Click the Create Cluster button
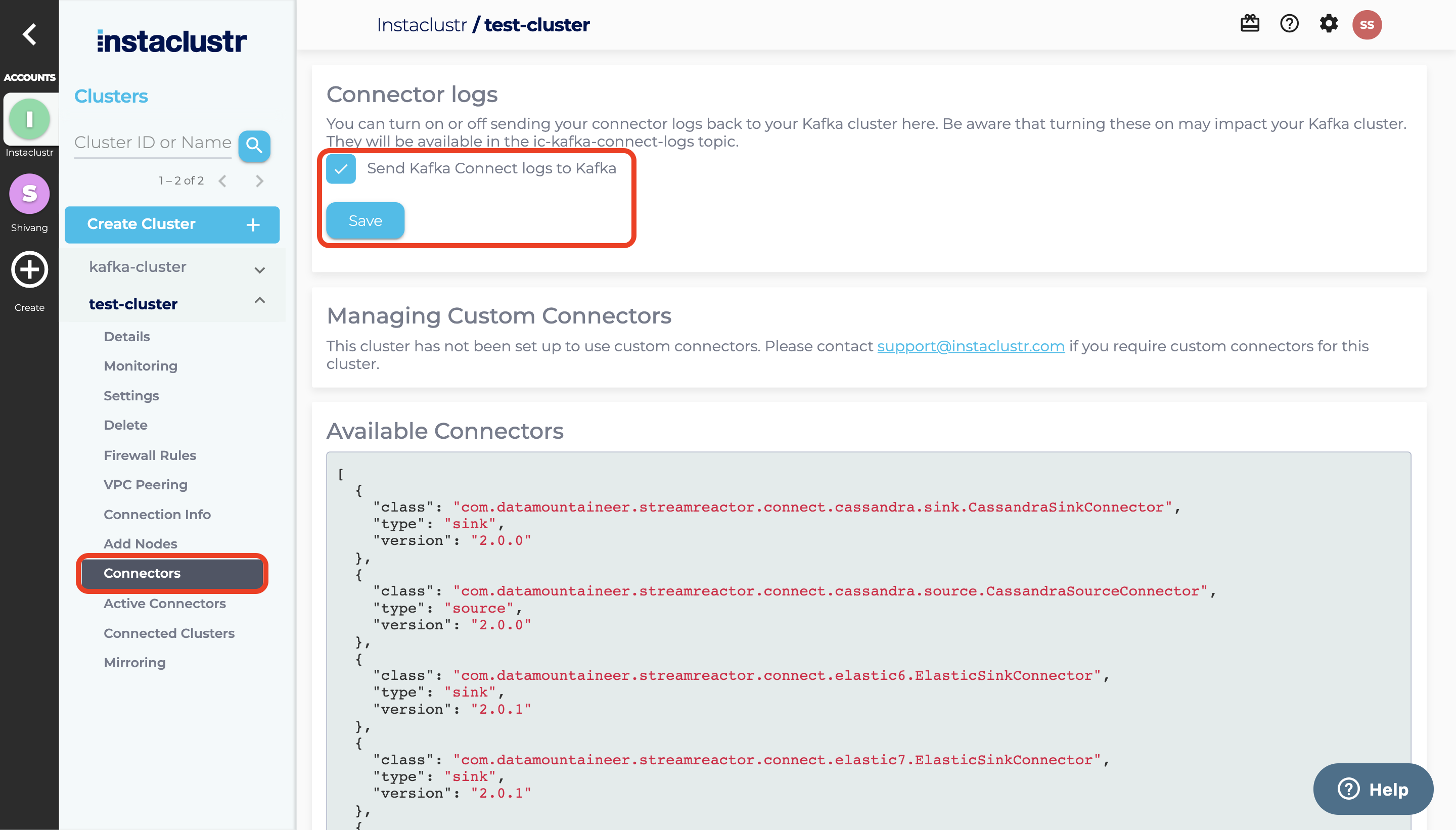 172,224
